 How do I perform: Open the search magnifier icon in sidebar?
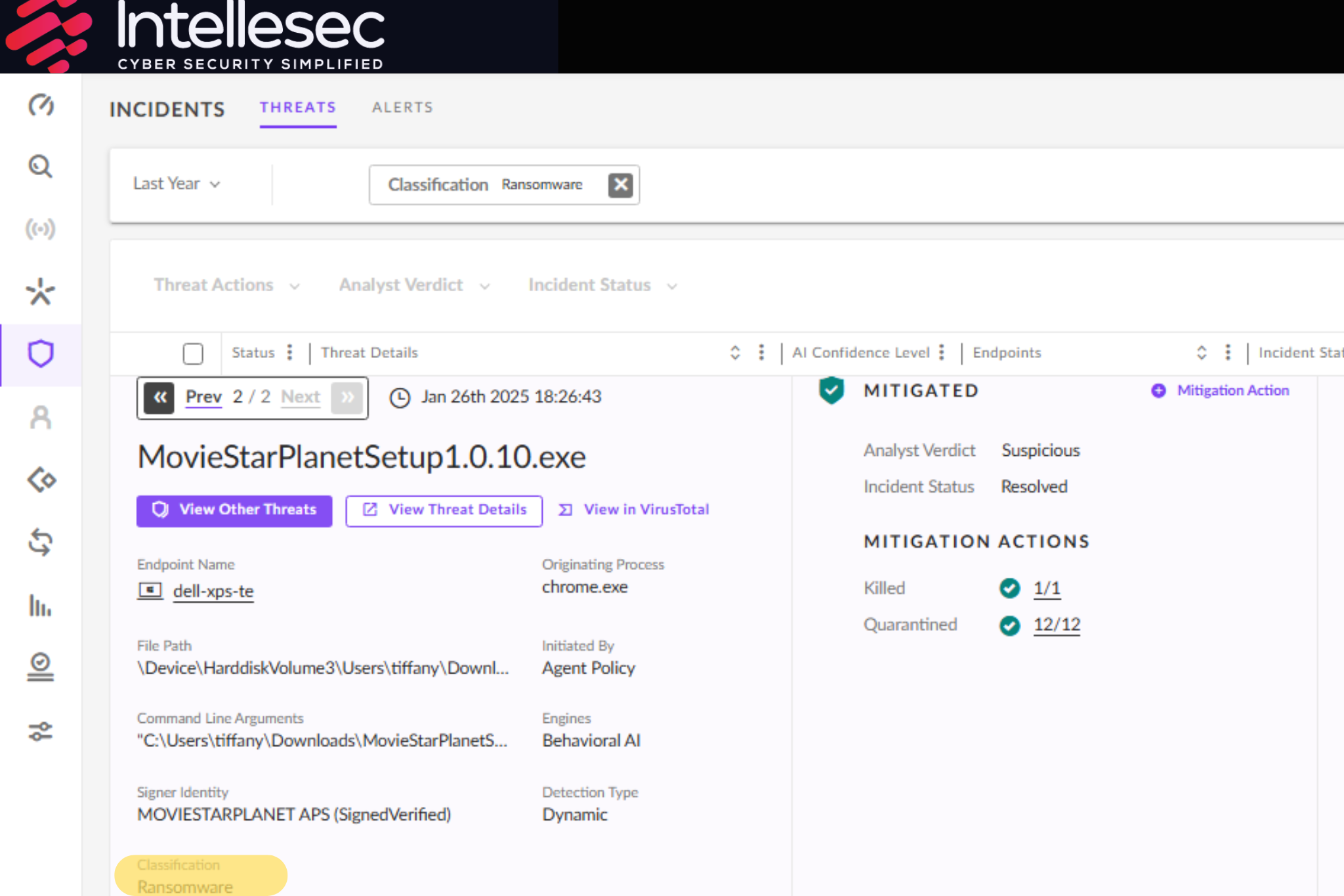pyautogui.click(x=41, y=167)
